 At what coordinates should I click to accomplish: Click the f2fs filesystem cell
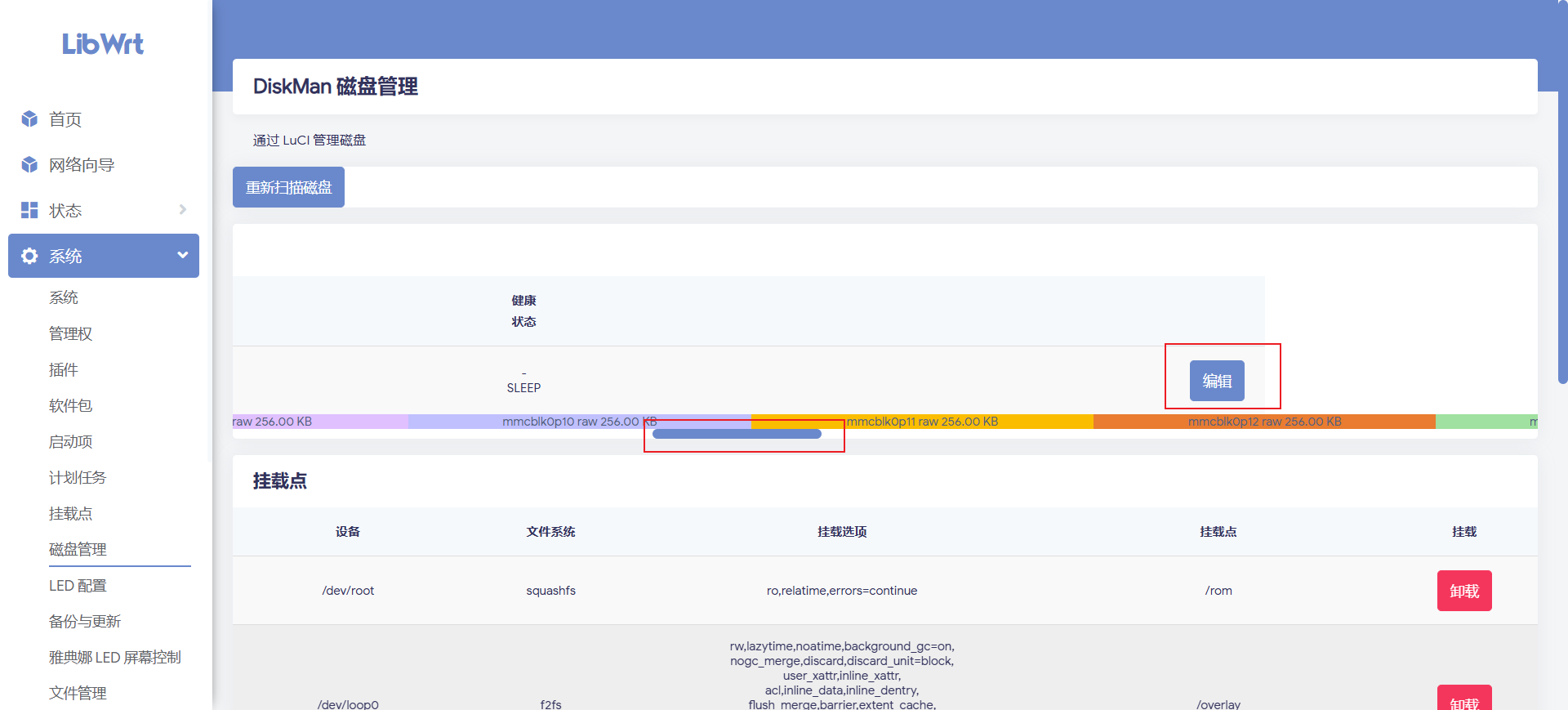[x=550, y=704]
